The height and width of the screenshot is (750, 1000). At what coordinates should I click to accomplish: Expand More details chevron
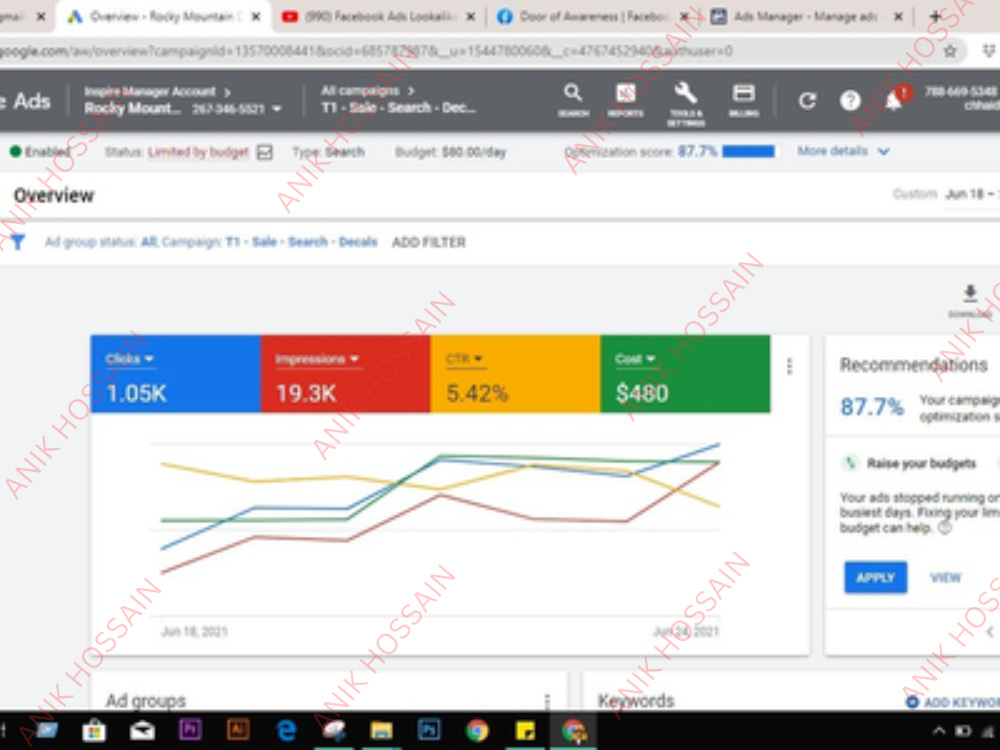(883, 152)
